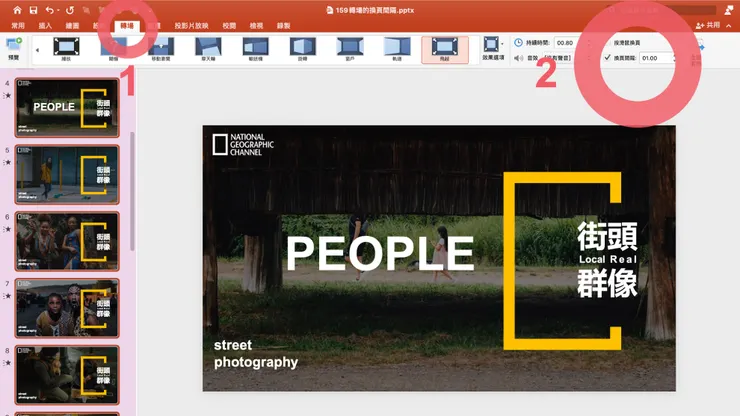Select the 群像 text on the slide
The image size is (740, 416).
tap(607, 283)
